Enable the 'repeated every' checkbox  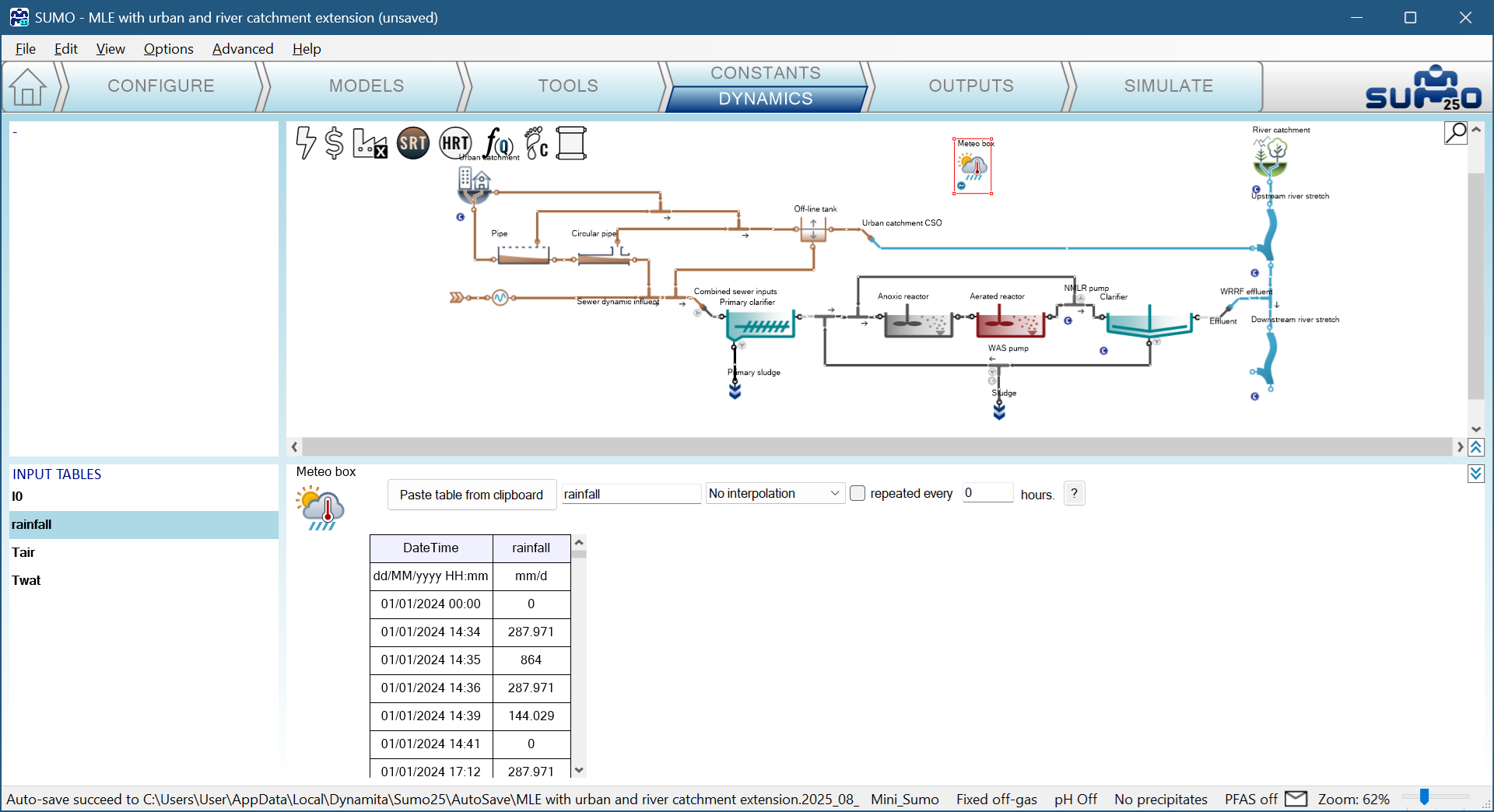[857, 493]
